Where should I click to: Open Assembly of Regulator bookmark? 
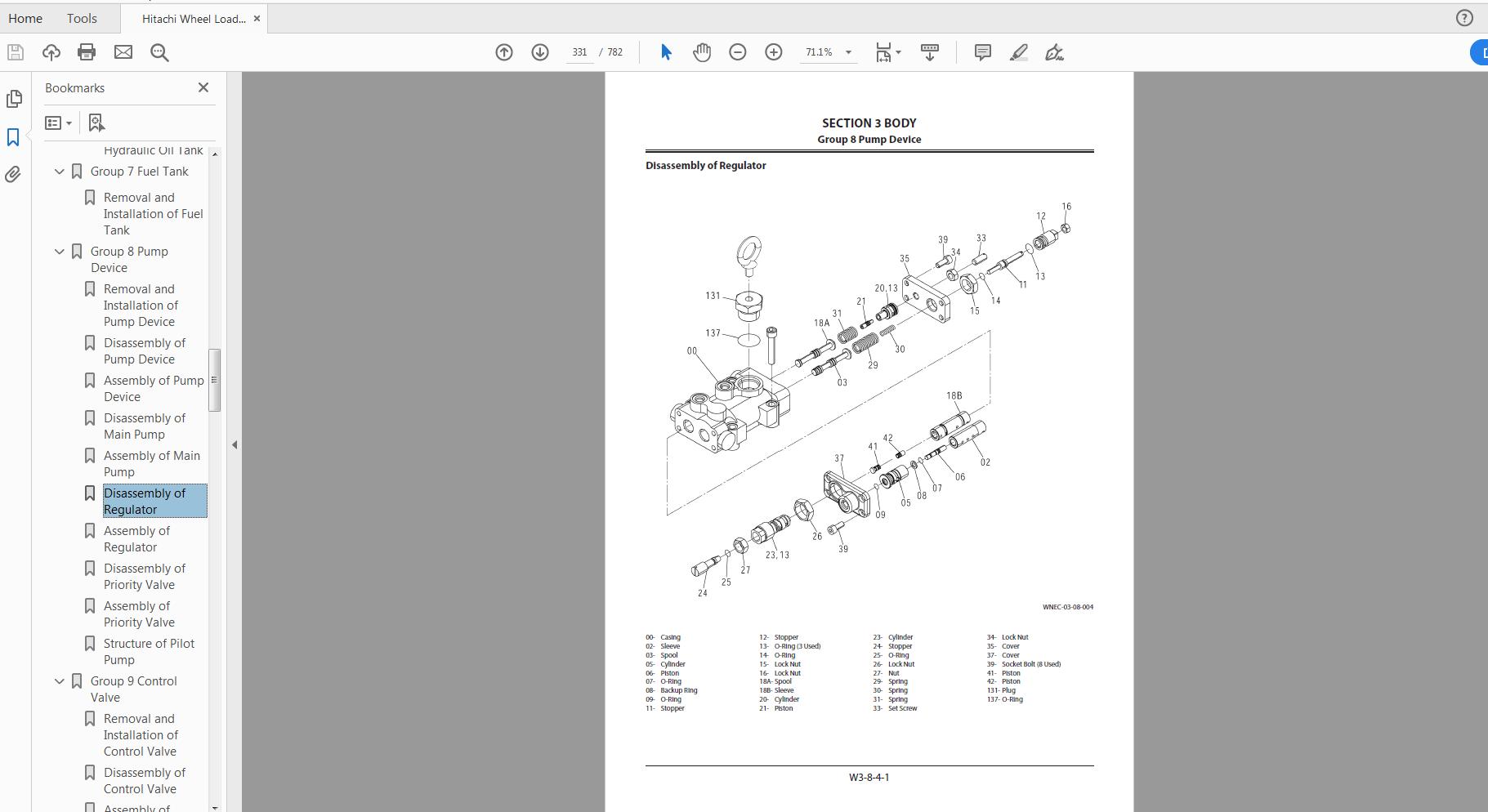click(136, 539)
